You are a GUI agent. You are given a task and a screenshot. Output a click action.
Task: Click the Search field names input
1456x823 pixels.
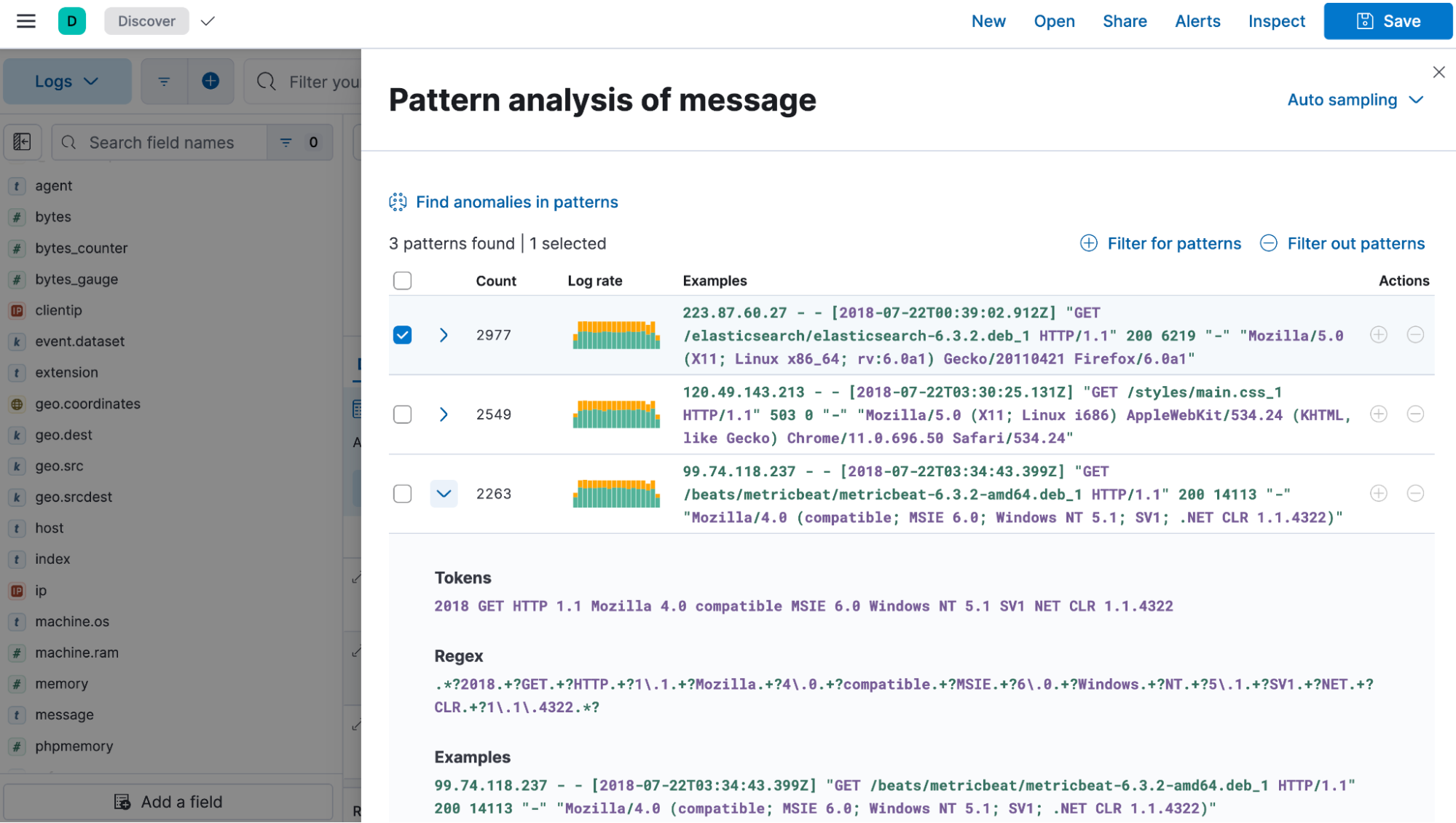pos(160,142)
